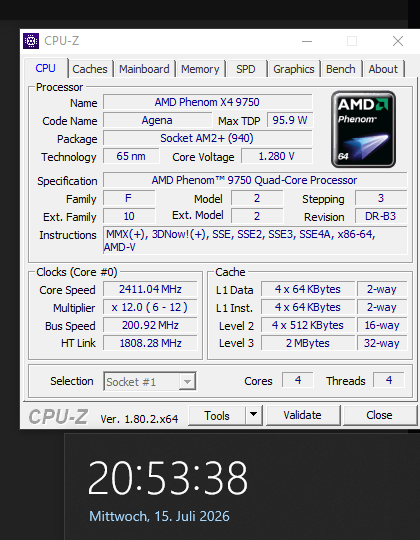Screen dimensions: 420x540
Task: Click the Package value Socket AM2+ (940)
Action: coord(208,138)
